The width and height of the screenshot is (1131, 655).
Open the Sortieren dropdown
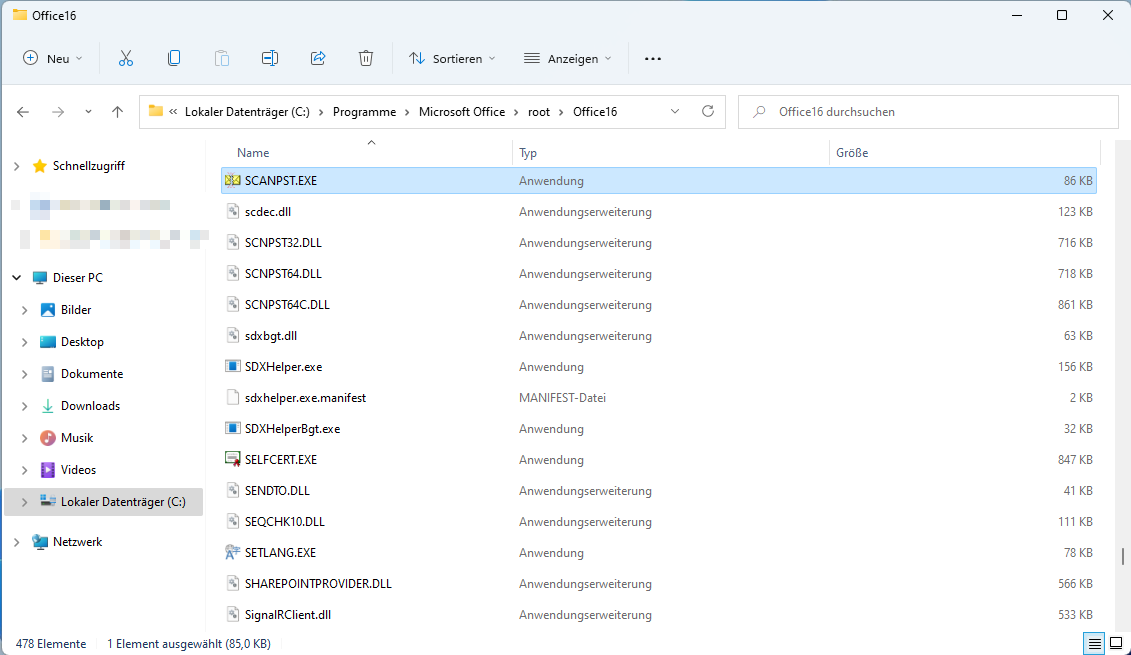pos(452,58)
